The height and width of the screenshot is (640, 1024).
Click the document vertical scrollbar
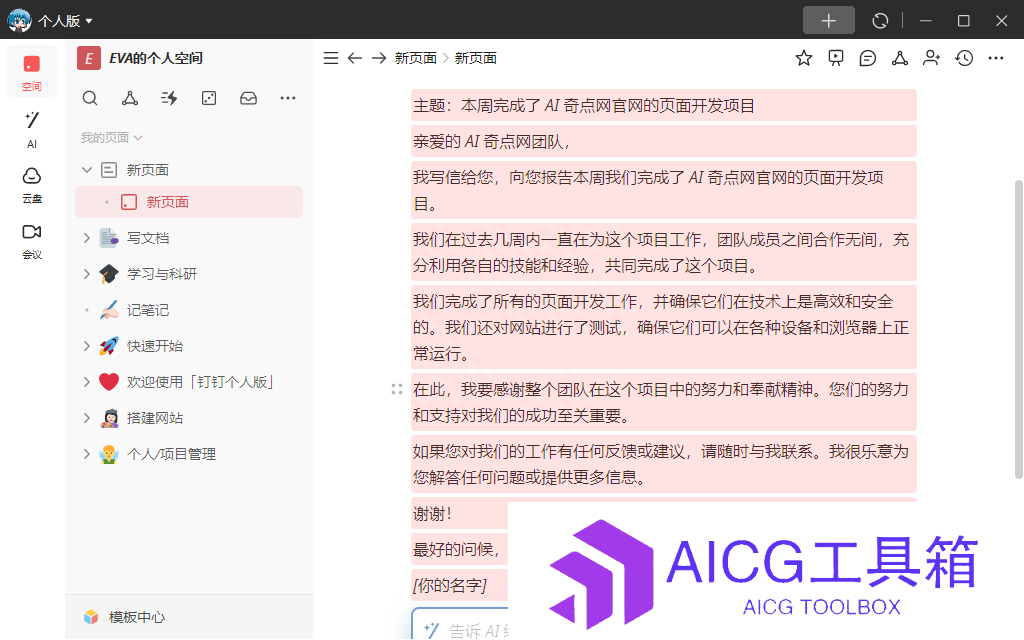coord(1018,330)
